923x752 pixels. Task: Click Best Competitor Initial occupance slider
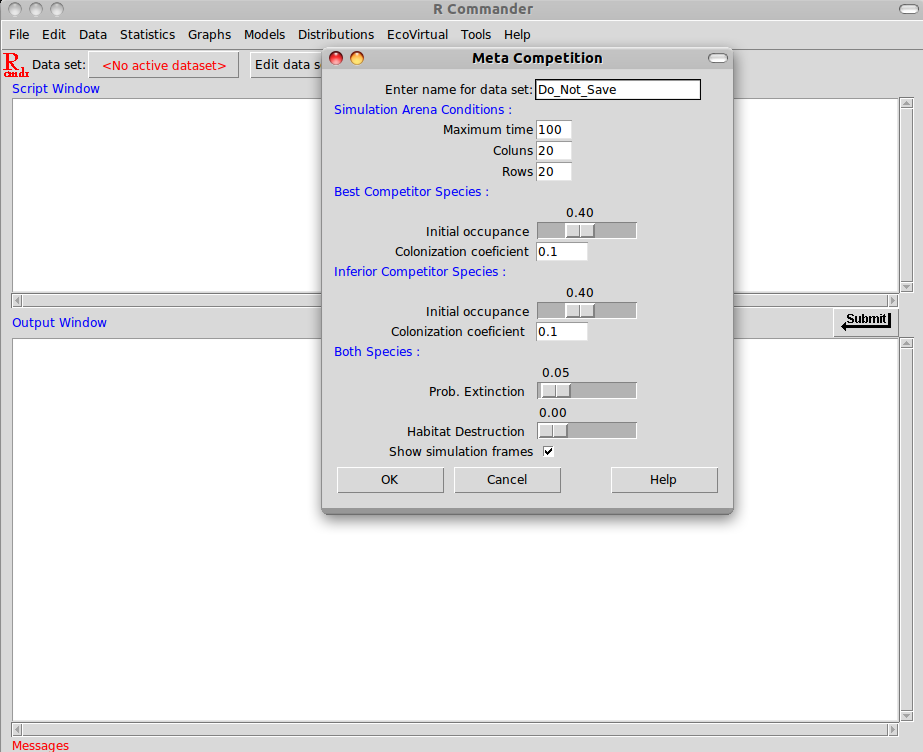[x=586, y=231]
